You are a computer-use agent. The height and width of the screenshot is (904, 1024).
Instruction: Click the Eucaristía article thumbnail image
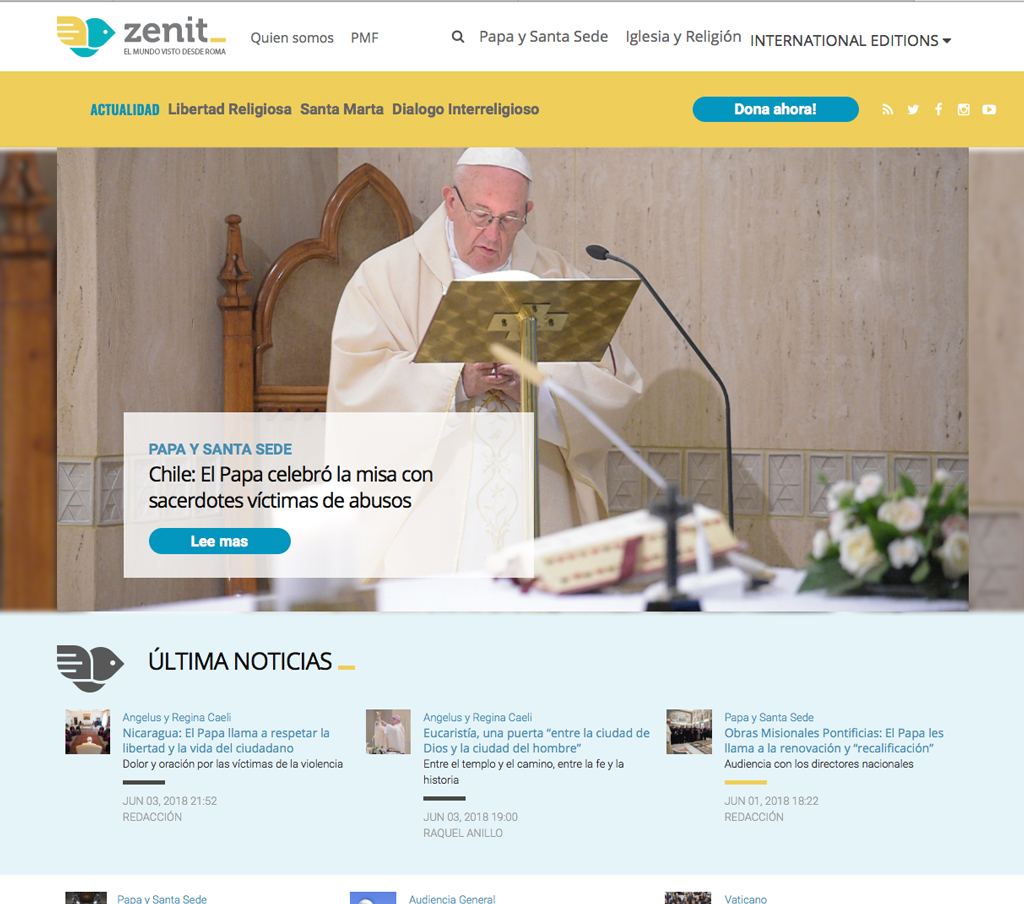pyautogui.click(x=388, y=732)
